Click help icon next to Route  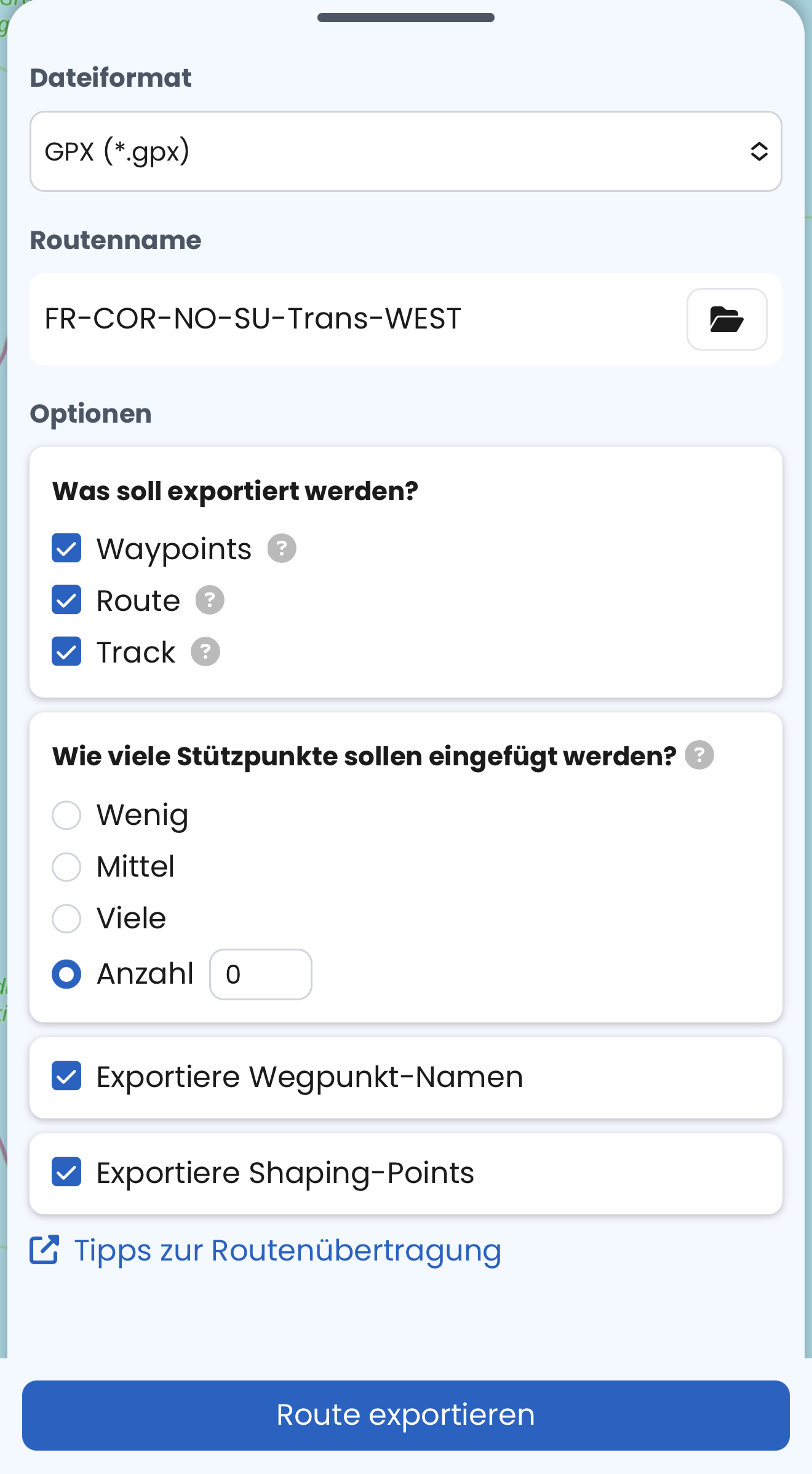click(x=210, y=600)
